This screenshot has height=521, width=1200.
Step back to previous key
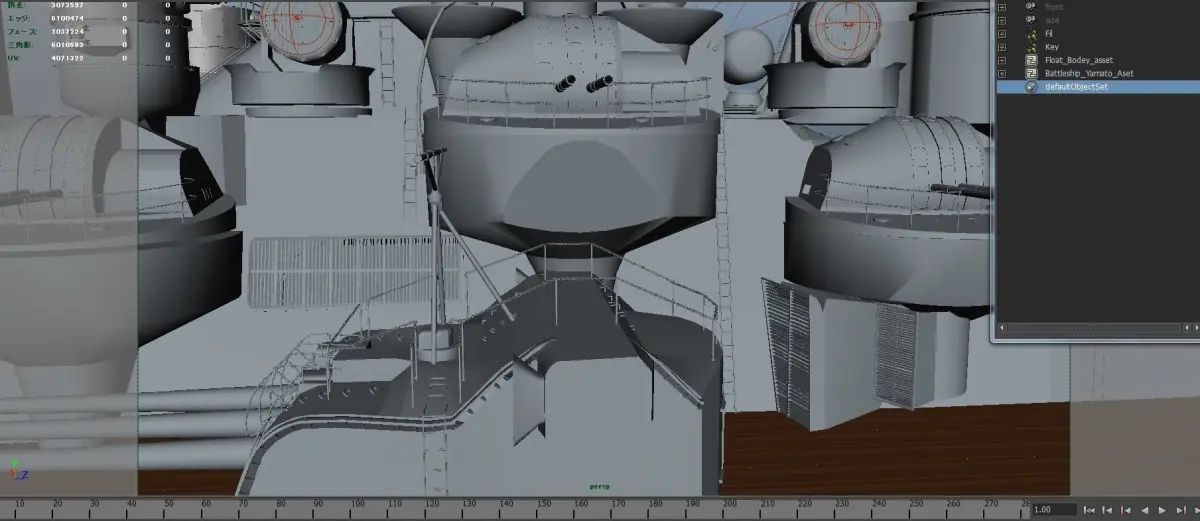pyautogui.click(x=1125, y=510)
